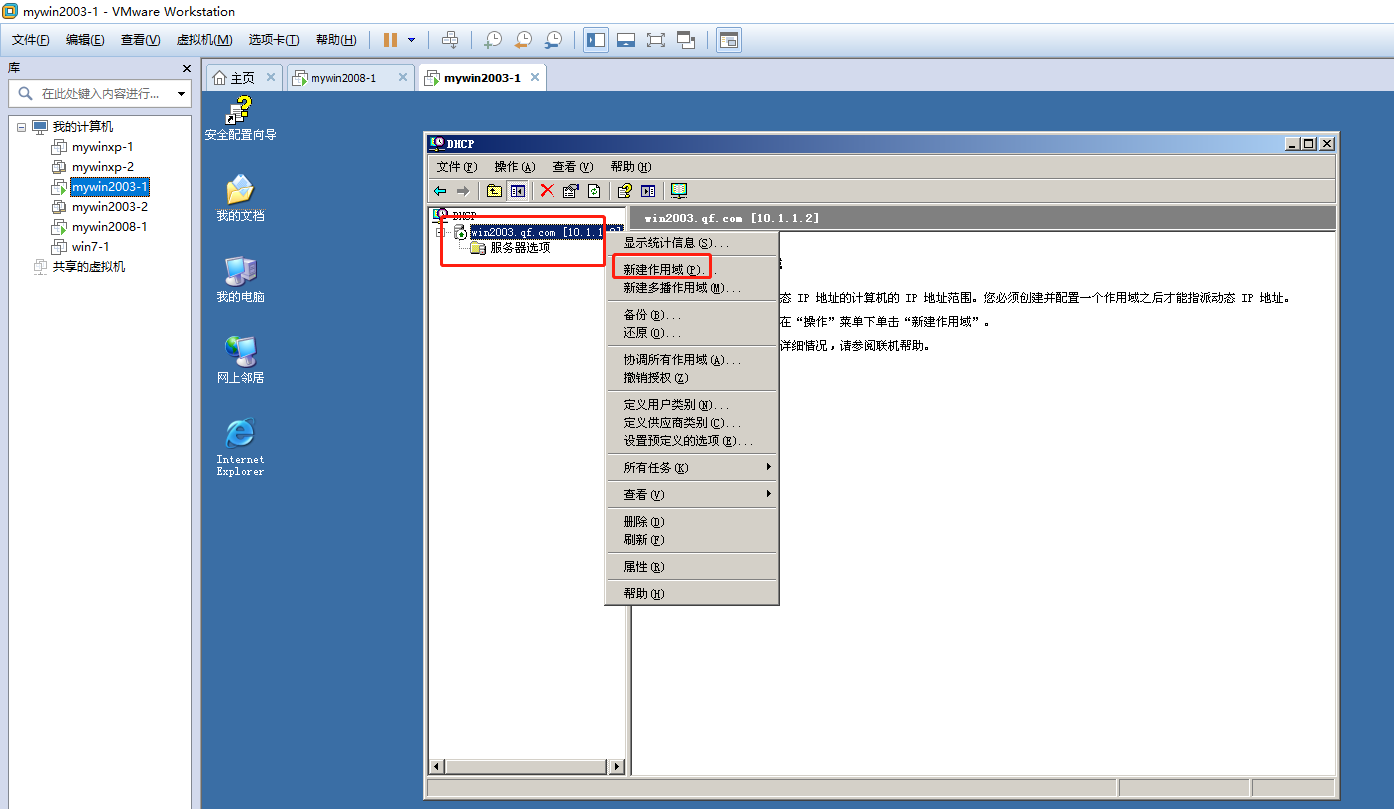Image resolution: width=1394 pixels, height=809 pixels.
Task: Click the Show/Hide action pane toolbar icon
Action: [648, 191]
